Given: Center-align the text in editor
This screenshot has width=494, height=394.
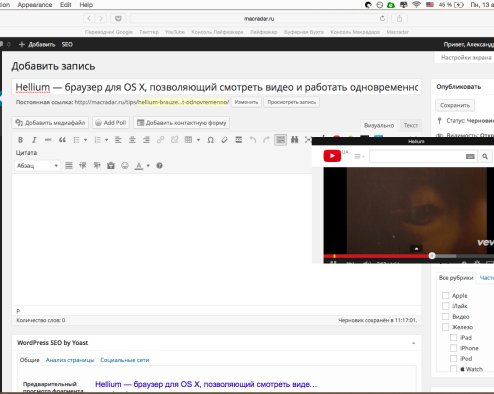Looking at the screenshot, I should point(132,140).
